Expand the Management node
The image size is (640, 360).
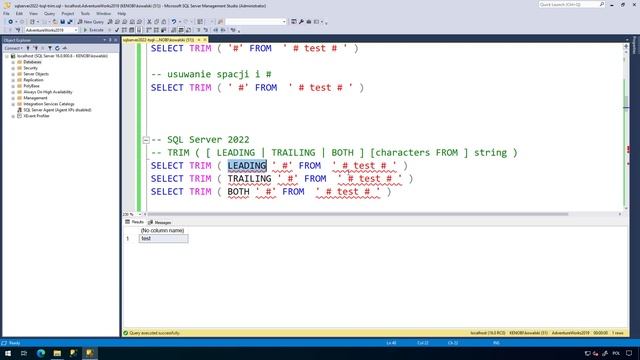(13, 98)
